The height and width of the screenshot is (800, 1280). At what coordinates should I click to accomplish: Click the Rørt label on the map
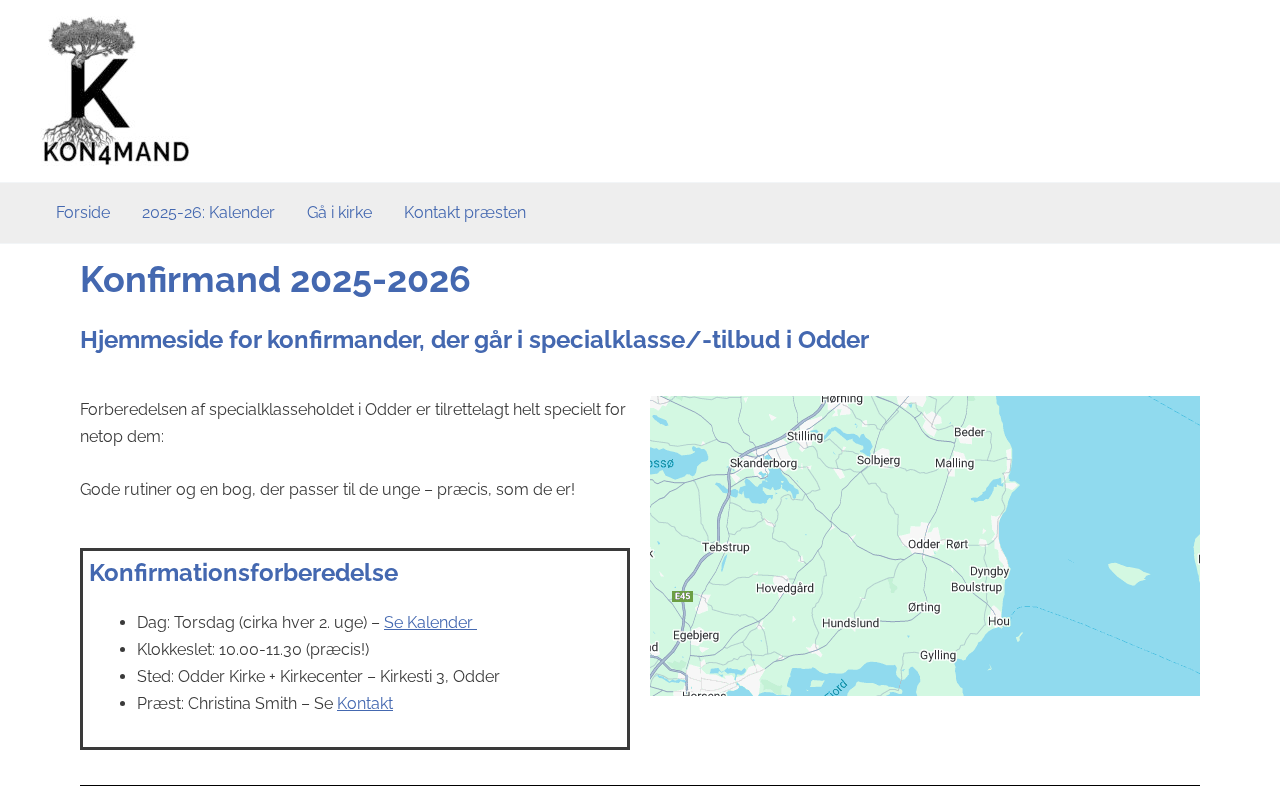pos(957,544)
